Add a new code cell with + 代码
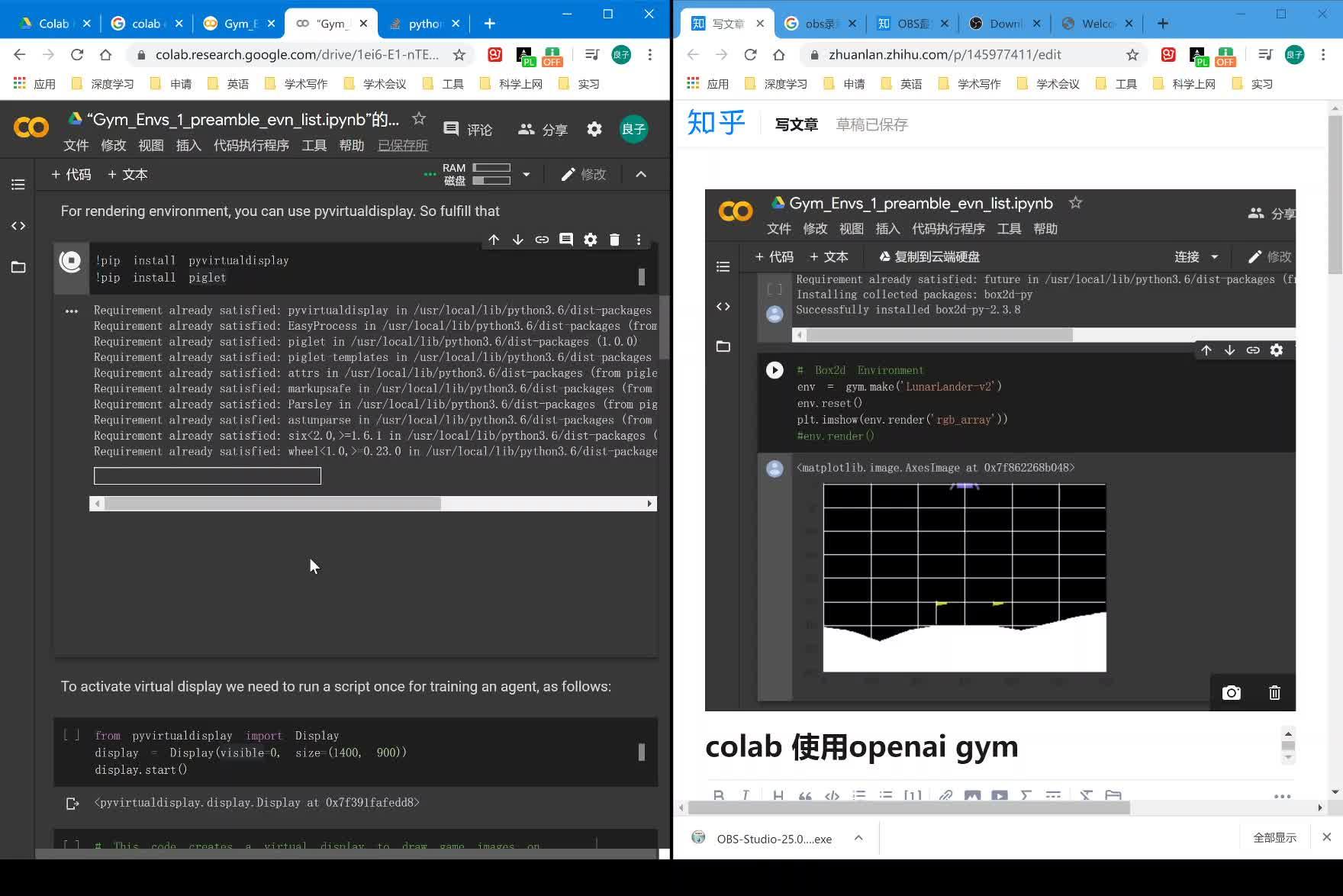 (71, 174)
